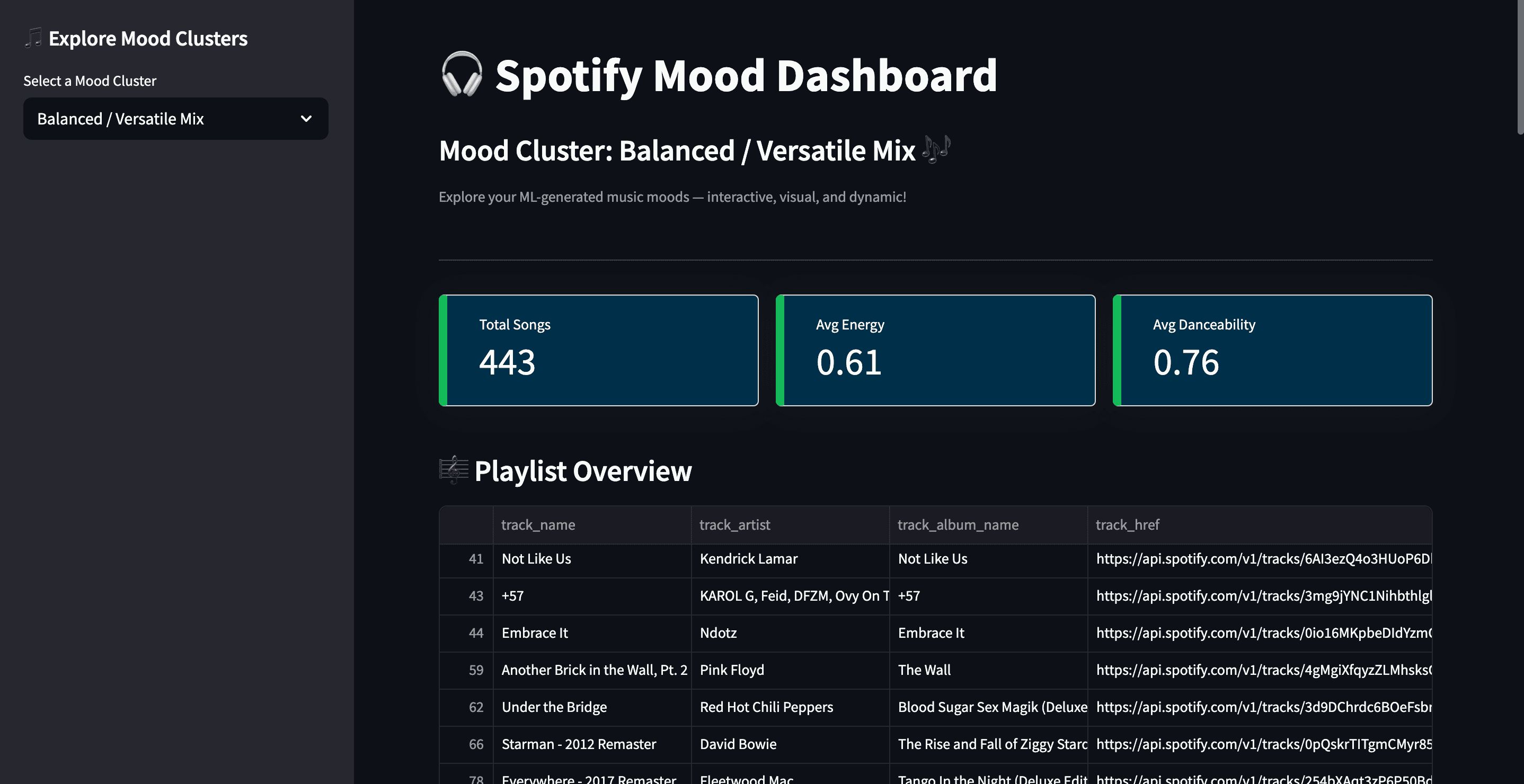Click the track_href link in row 43
The width and height of the screenshot is (1524, 784).
[x=1260, y=596]
